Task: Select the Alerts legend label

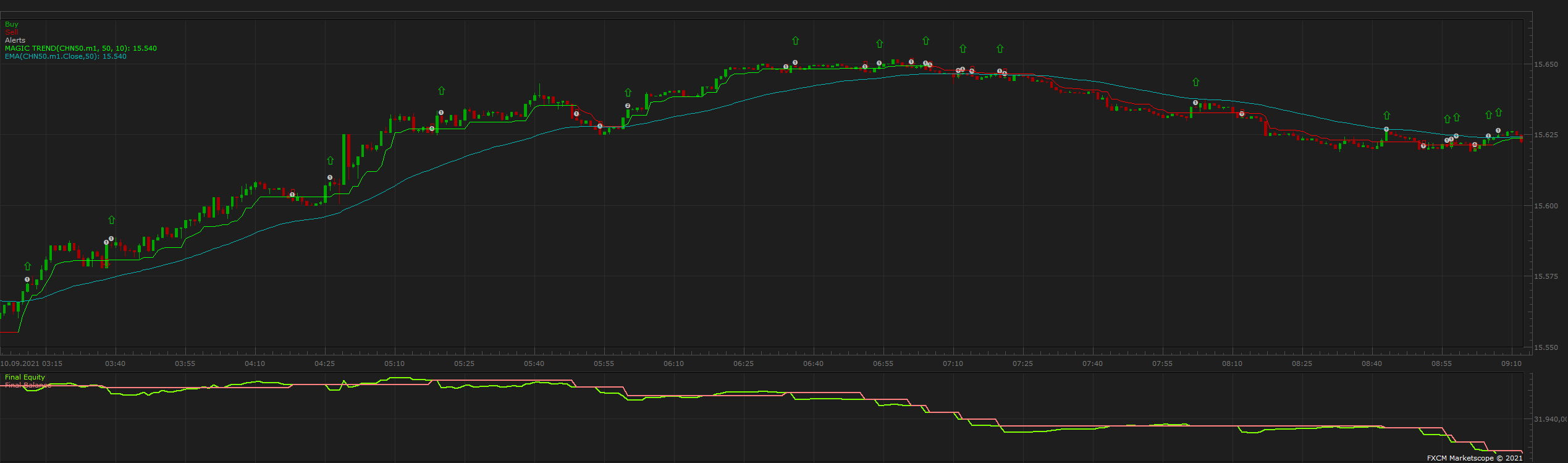Action: tap(15, 40)
